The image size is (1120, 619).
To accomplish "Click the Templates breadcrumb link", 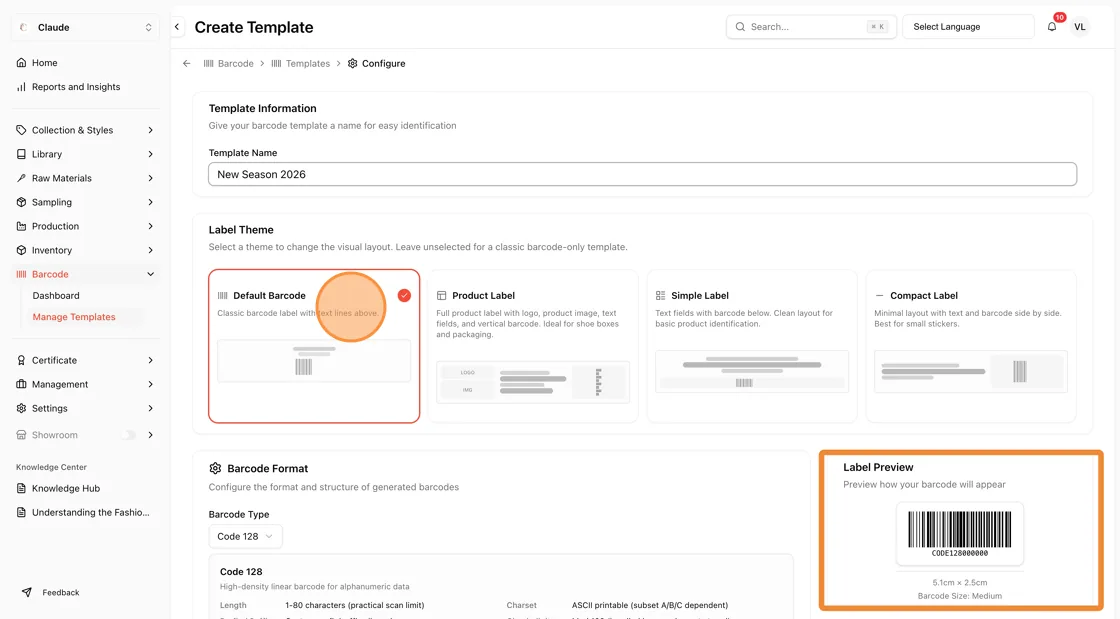I will (x=301, y=64).
